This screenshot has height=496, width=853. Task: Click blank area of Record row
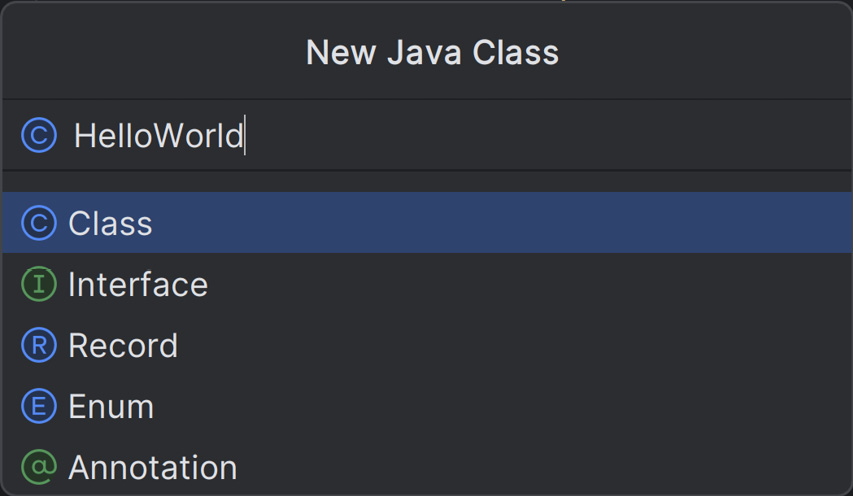click(x=511, y=345)
